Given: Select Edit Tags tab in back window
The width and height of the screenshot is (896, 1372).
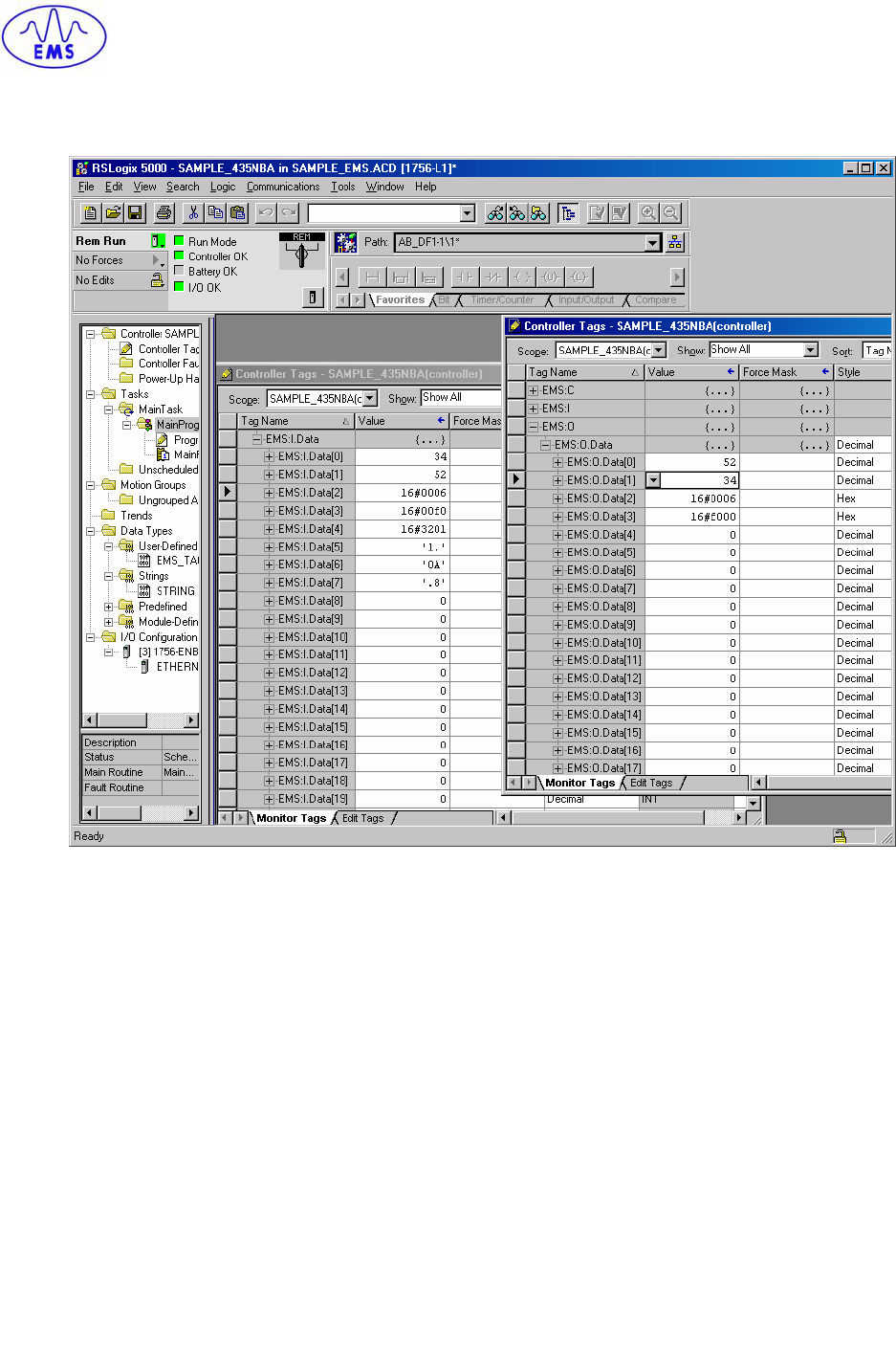Looking at the screenshot, I should [363, 818].
